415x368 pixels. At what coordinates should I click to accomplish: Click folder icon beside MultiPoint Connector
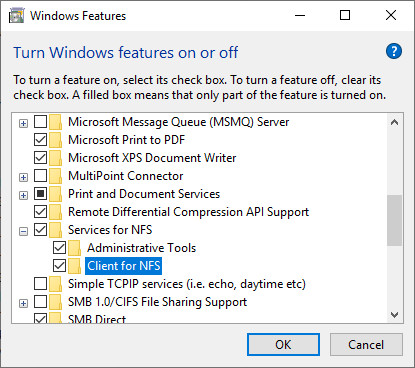coord(55,176)
